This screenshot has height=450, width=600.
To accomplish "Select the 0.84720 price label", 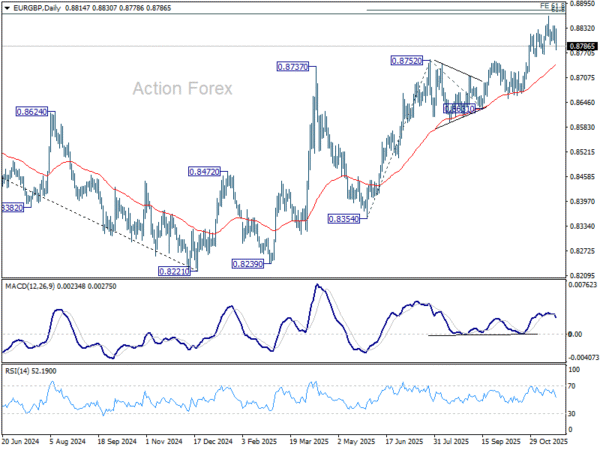I will click(204, 172).
